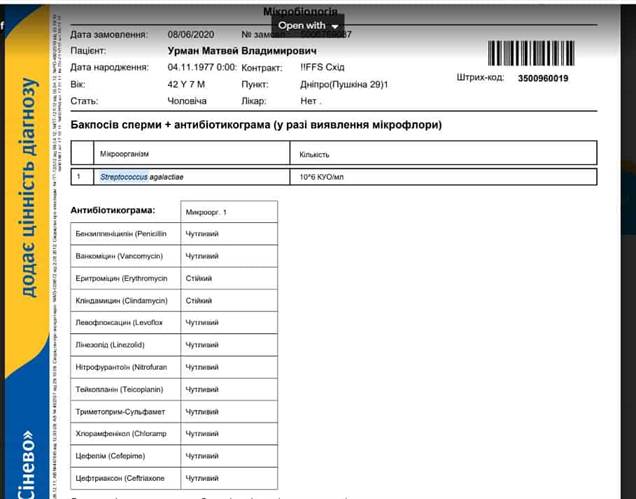Click location Дніпро(Пушкіна 29)1
The image size is (636, 499).
pos(344,84)
